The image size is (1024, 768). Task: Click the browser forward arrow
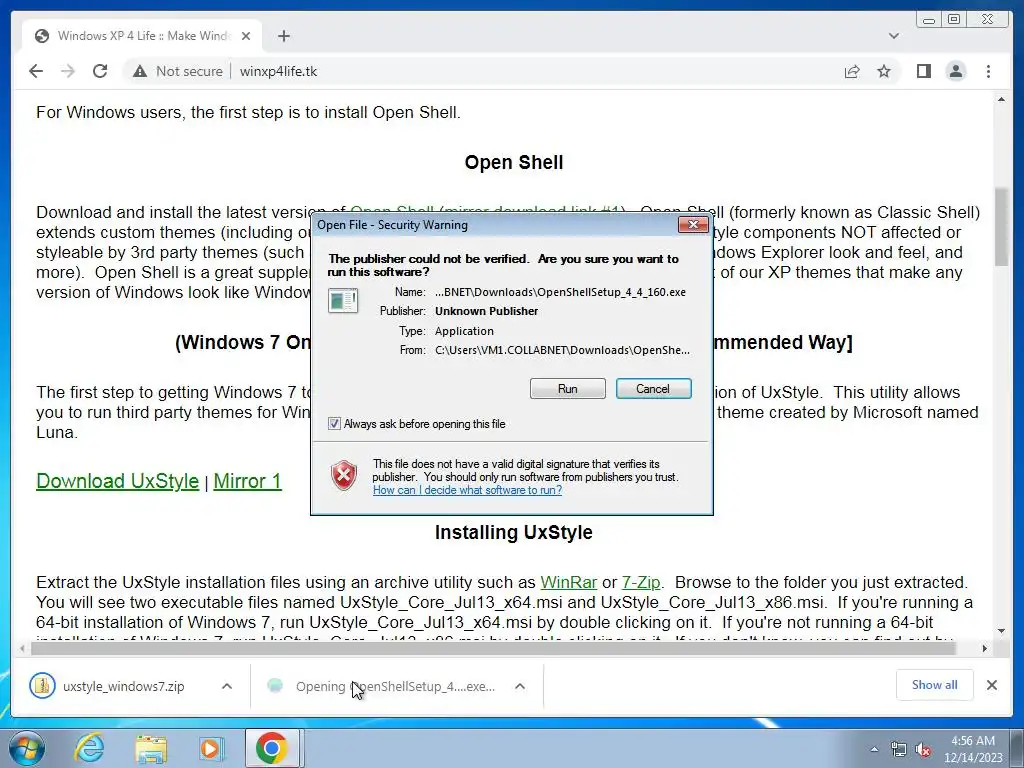[x=68, y=71]
